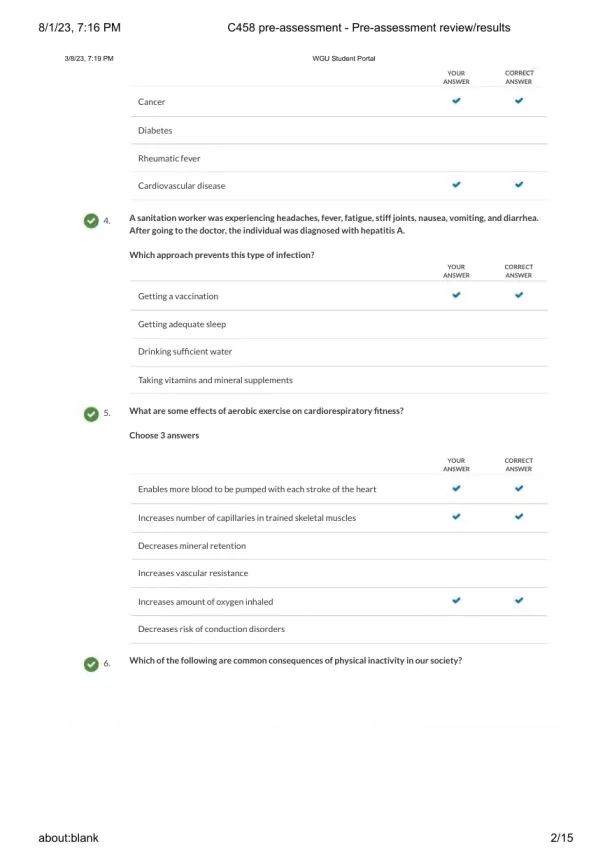Image resolution: width=612 pixels, height=867 pixels.
Task: Select the Diabetes answer option
Action: point(155,130)
